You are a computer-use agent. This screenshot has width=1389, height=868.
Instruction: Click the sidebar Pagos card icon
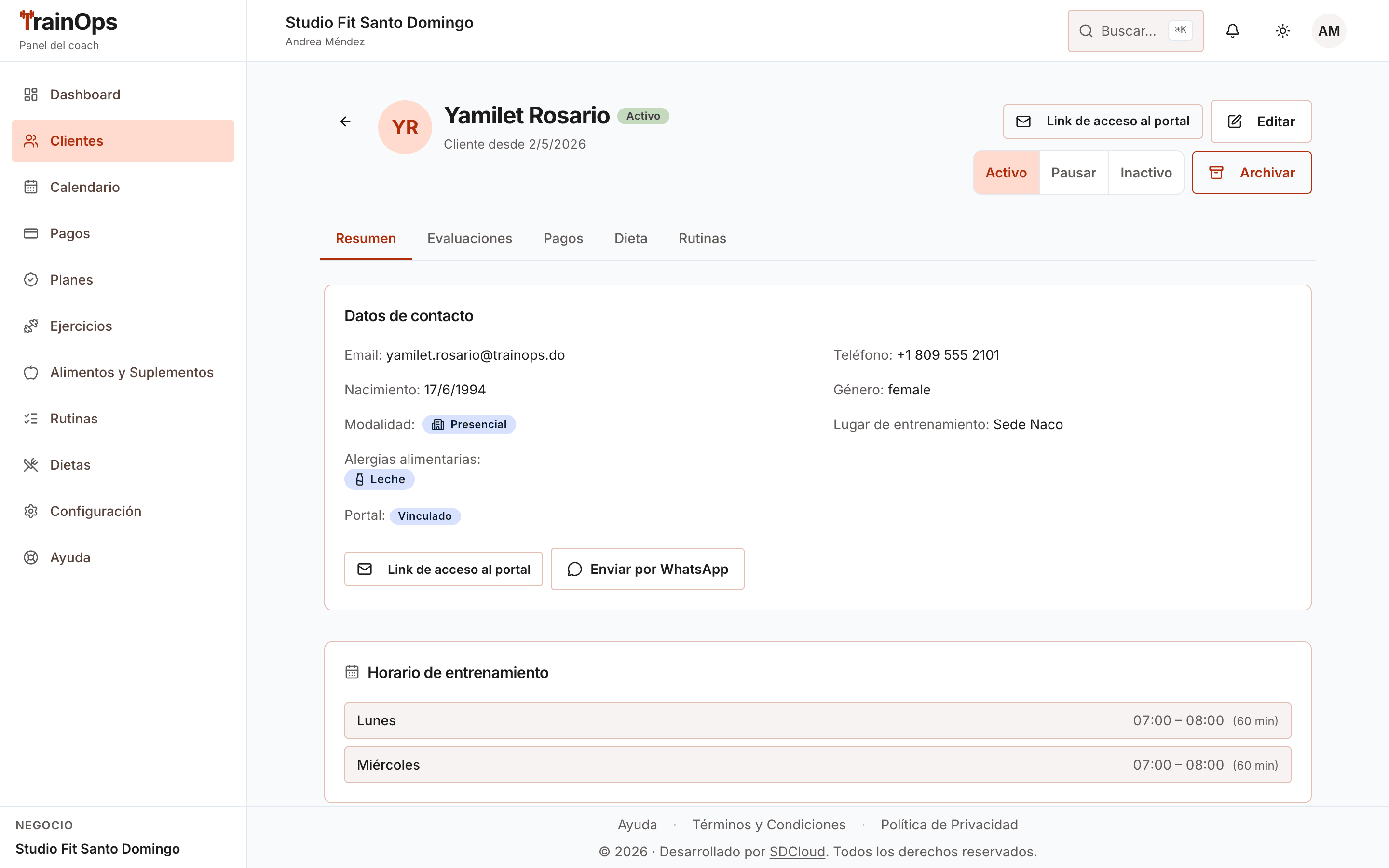coord(31,234)
